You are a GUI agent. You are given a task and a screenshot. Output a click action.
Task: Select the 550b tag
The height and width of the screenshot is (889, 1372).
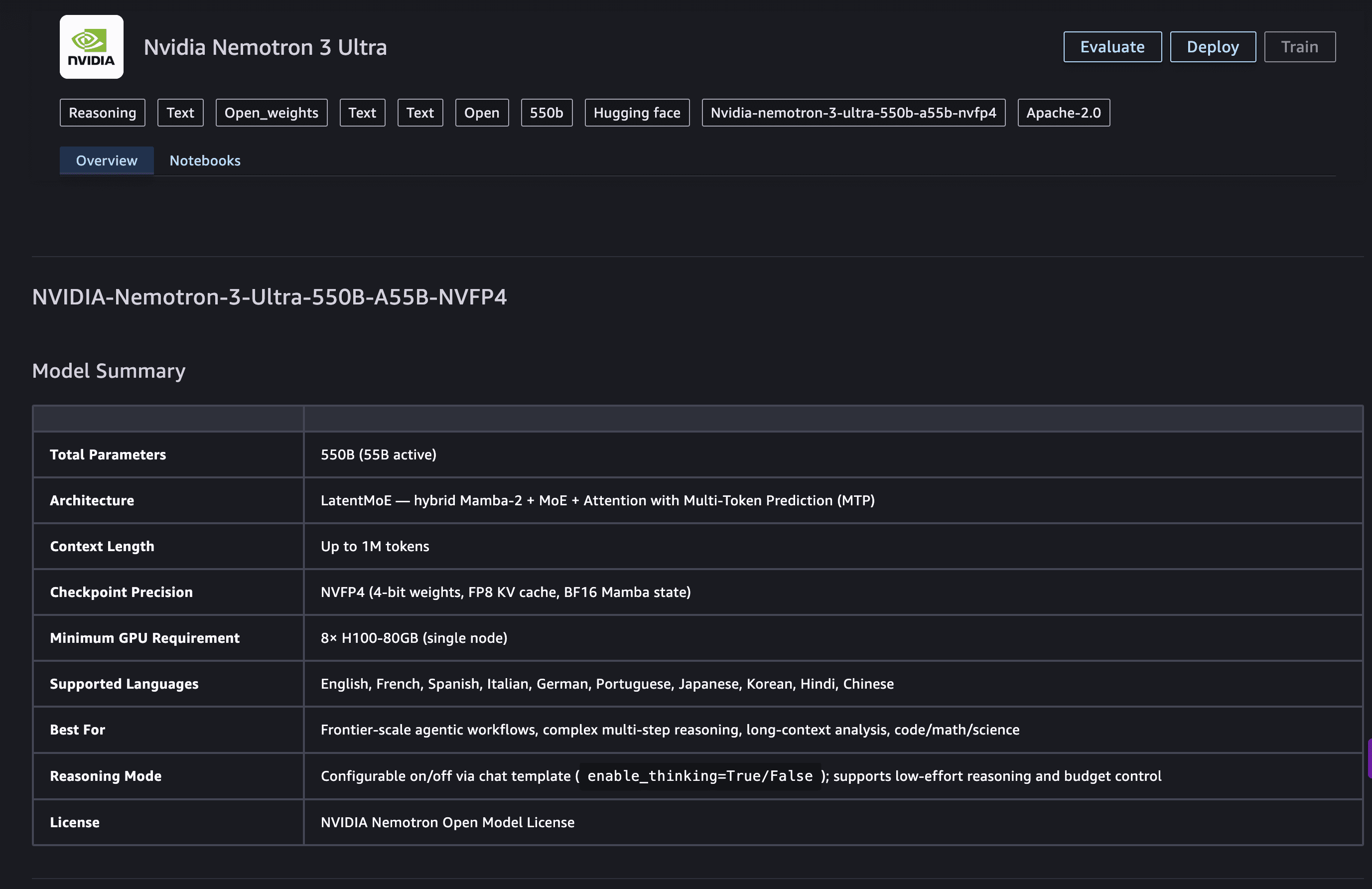point(547,113)
